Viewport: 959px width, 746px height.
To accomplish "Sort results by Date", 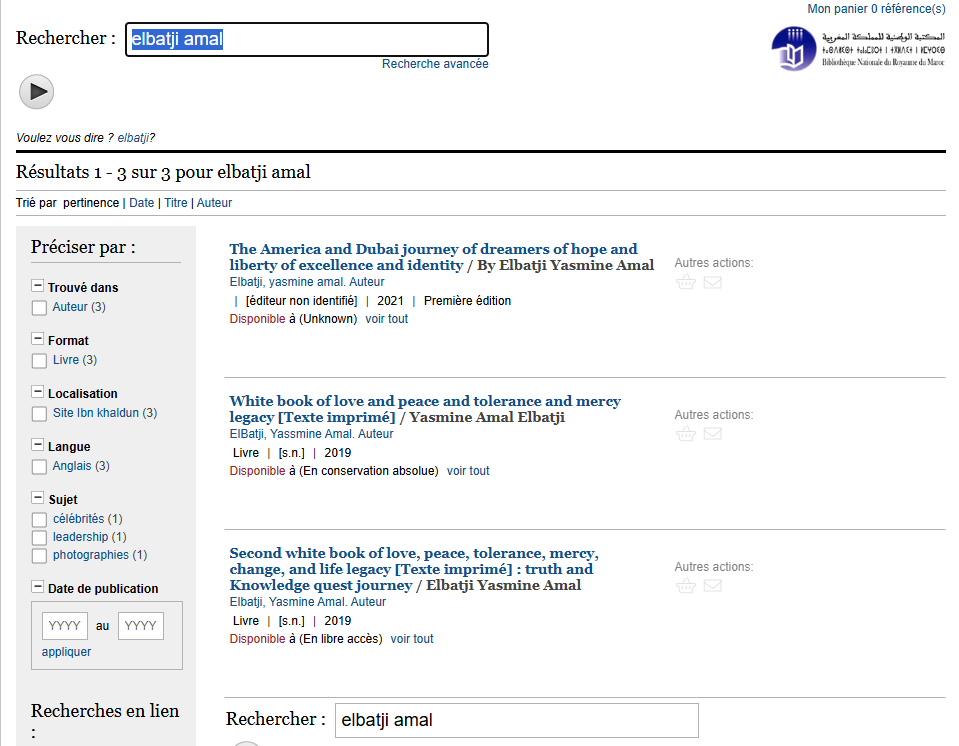I will point(142,203).
